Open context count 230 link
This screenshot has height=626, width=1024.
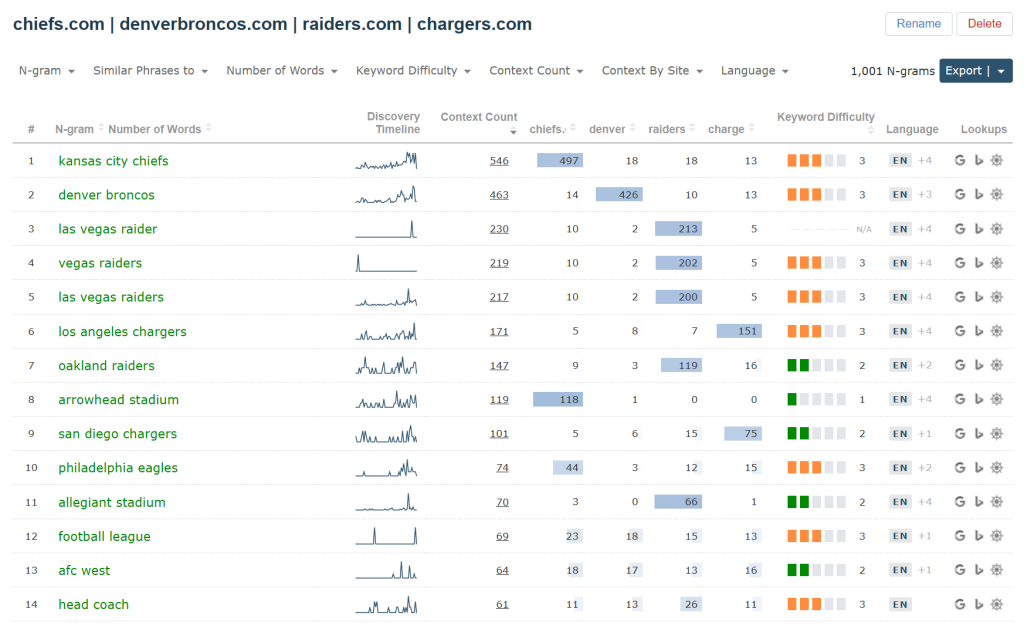[499, 229]
